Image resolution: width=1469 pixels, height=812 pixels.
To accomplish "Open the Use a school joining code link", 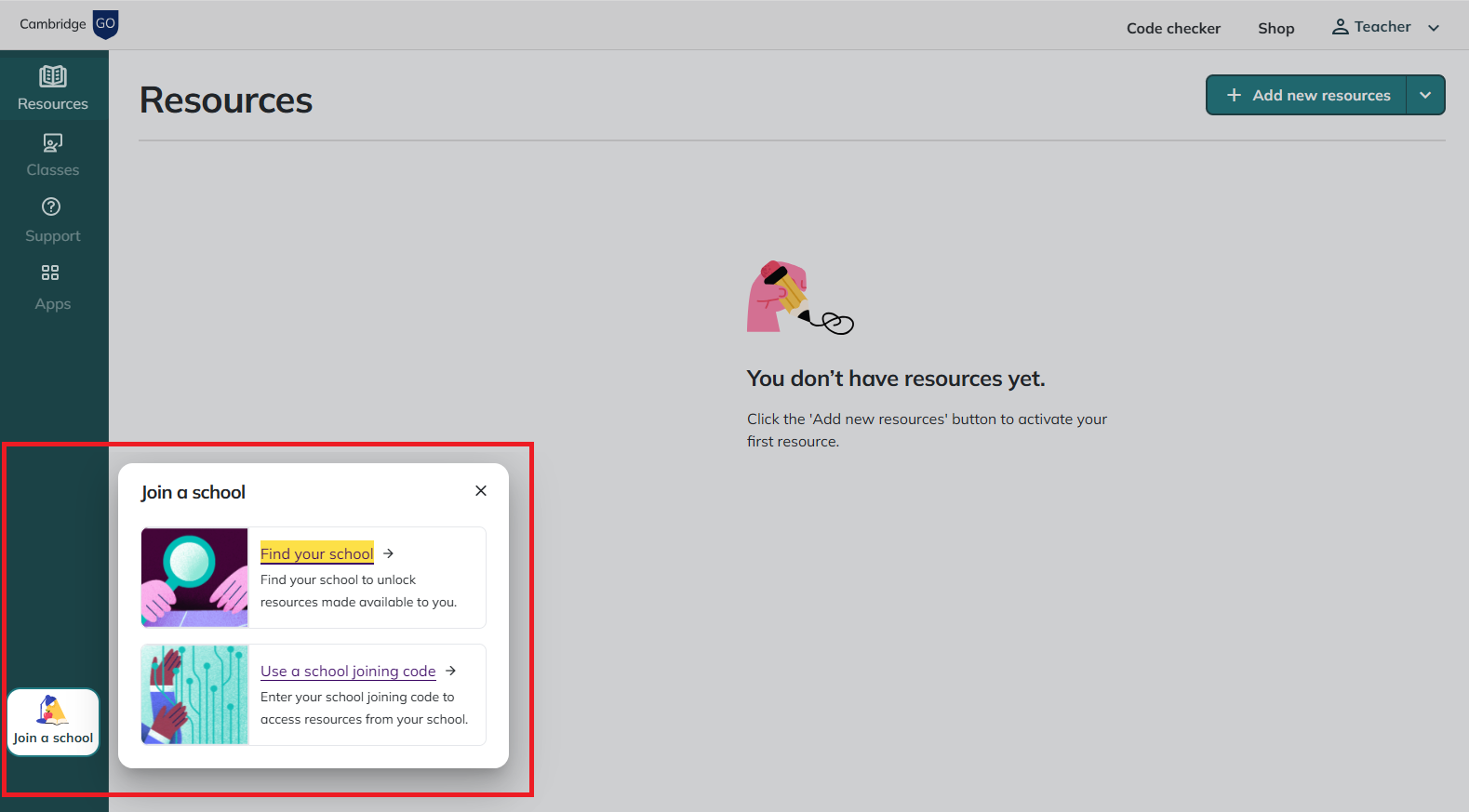I will coord(348,671).
